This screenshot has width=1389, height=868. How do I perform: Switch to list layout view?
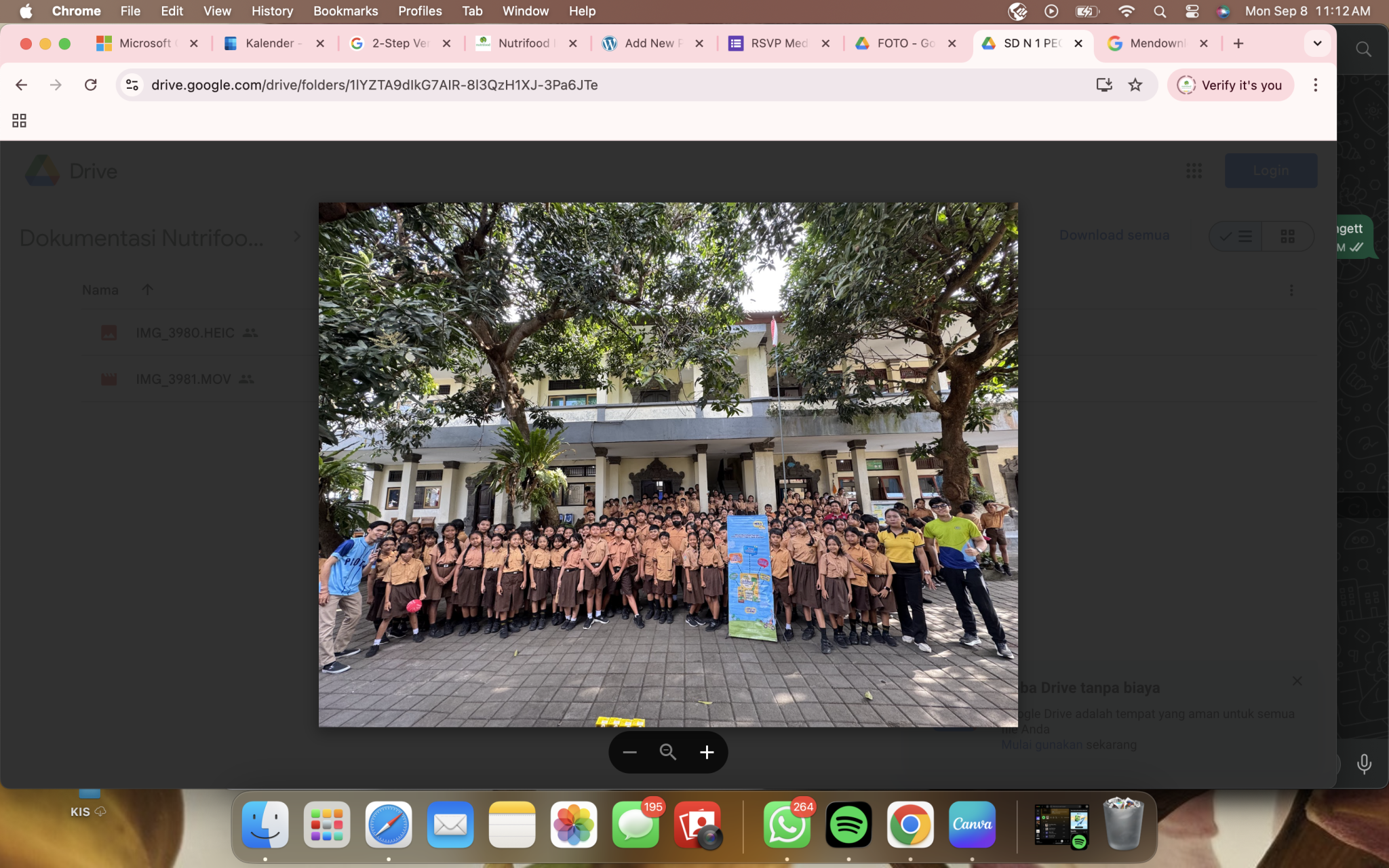click(1236, 236)
